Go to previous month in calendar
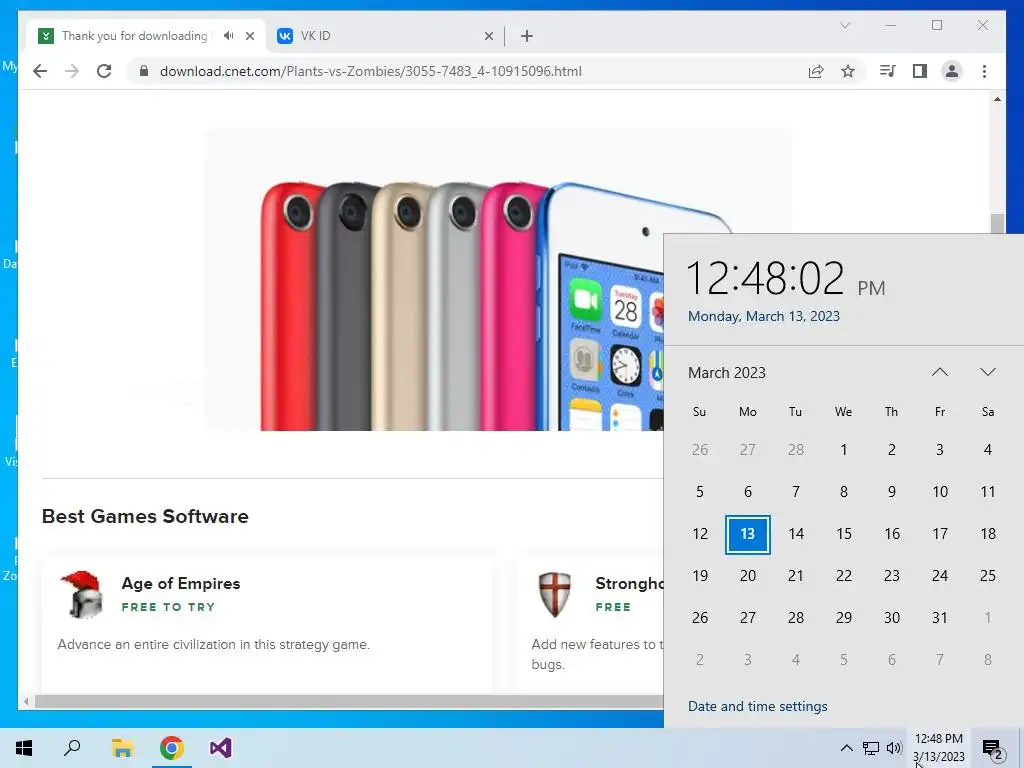1024x768 pixels. 940,372
